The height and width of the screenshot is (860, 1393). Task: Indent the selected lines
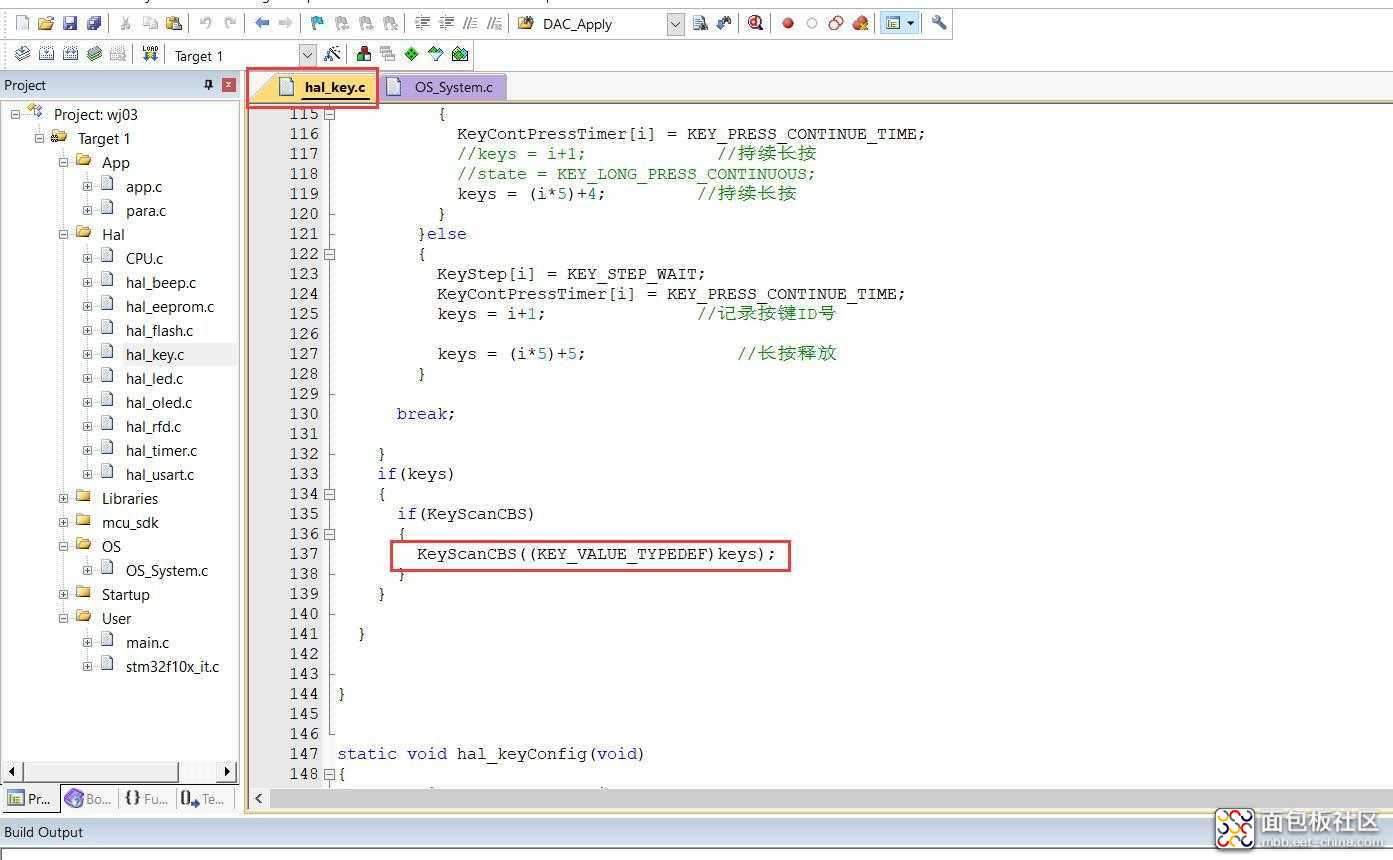pyautogui.click(x=422, y=23)
